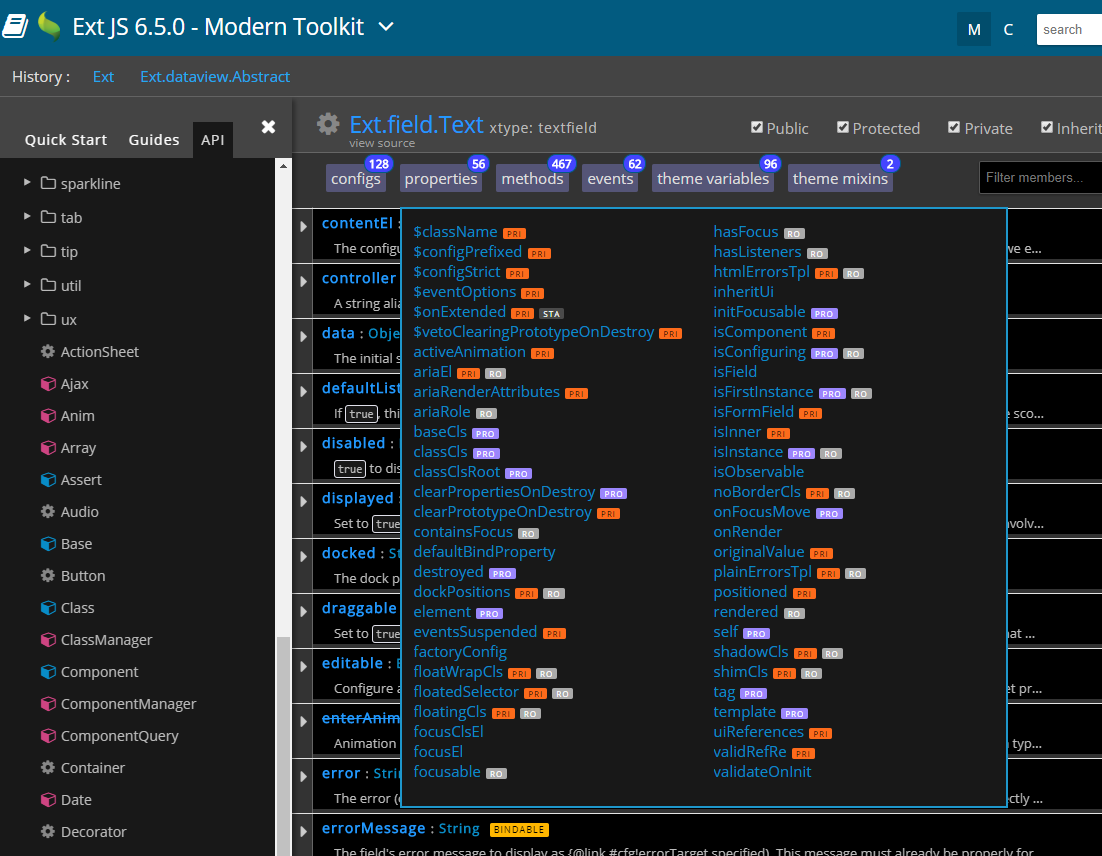
Task: Click the ActionSheet gear icon
Action: pyautogui.click(x=48, y=351)
